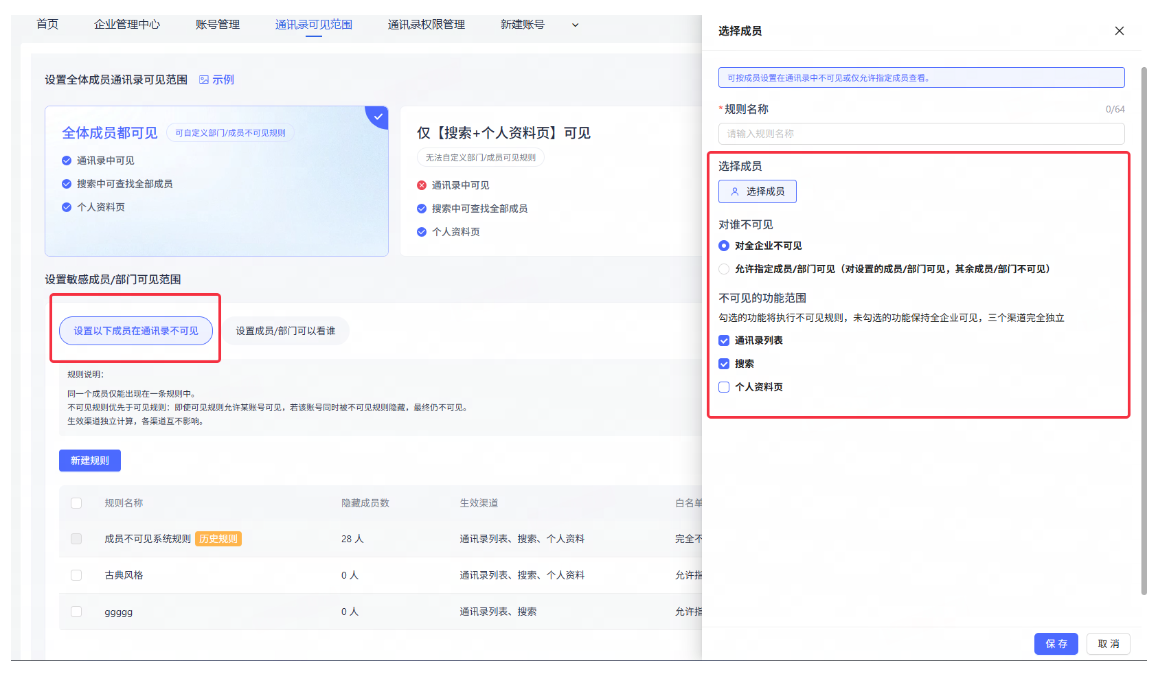Click the 新建规则 button
The height and width of the screenshot is (681, 1174).
click(x=90, y=460)
